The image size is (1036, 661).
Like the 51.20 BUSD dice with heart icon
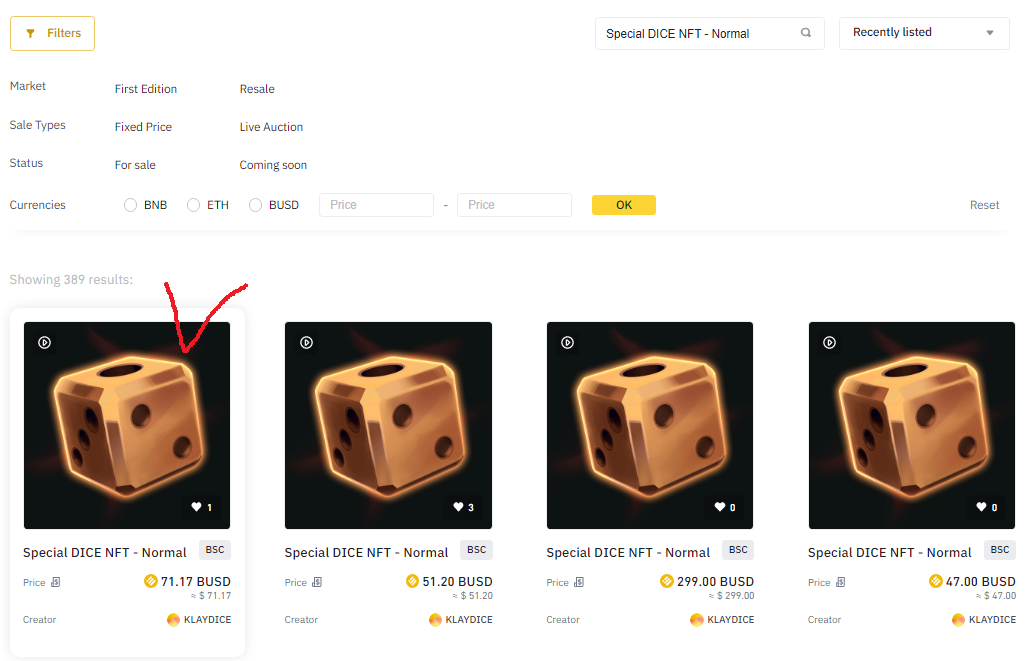pos(458,507)
